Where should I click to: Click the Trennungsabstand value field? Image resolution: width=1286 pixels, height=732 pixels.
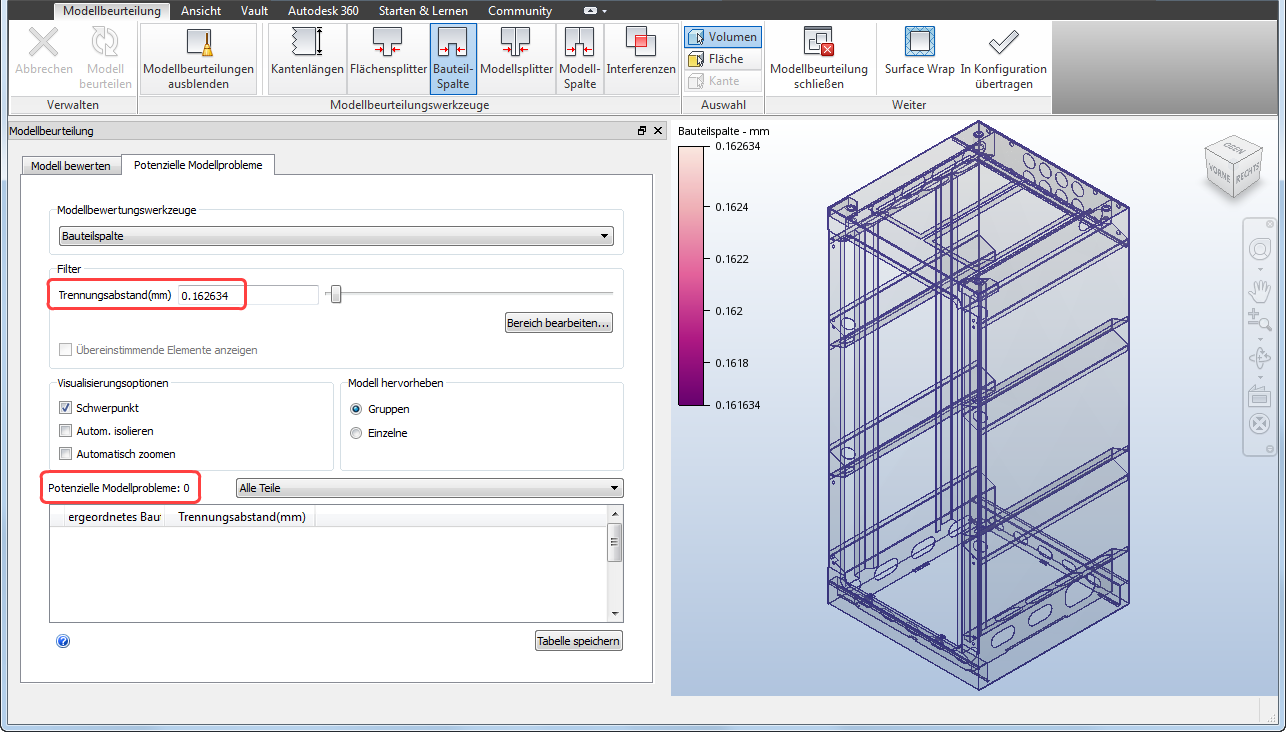coord(248,295)
